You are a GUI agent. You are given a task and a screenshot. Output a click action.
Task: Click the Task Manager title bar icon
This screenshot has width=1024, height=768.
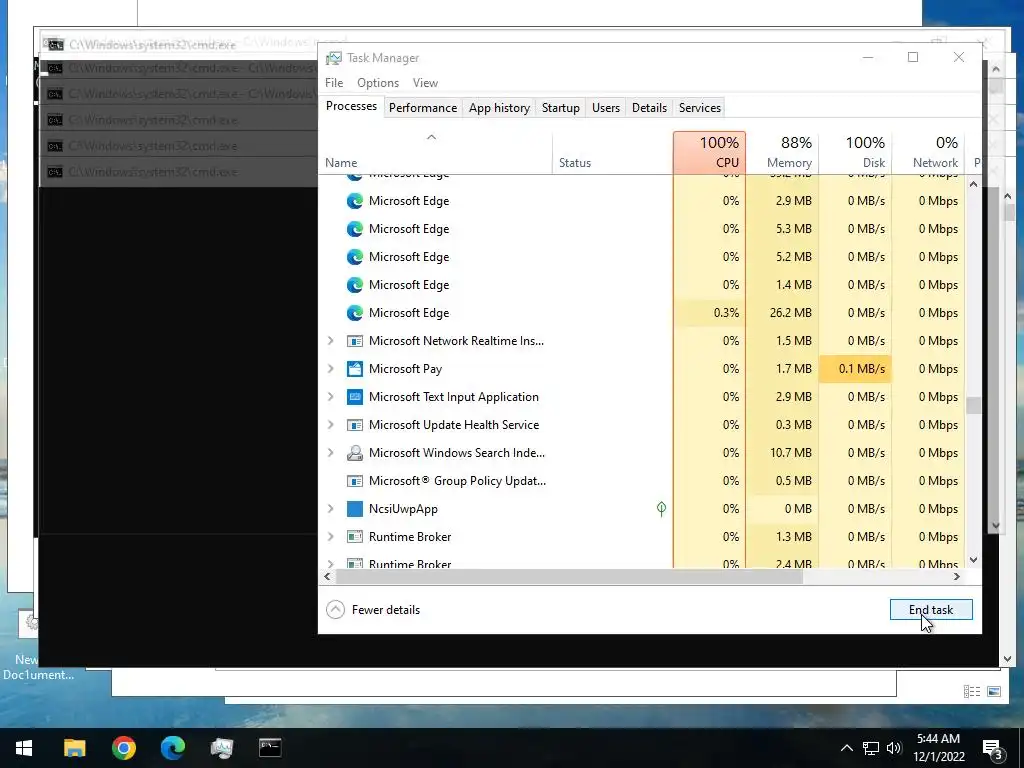tap(334, 58)
